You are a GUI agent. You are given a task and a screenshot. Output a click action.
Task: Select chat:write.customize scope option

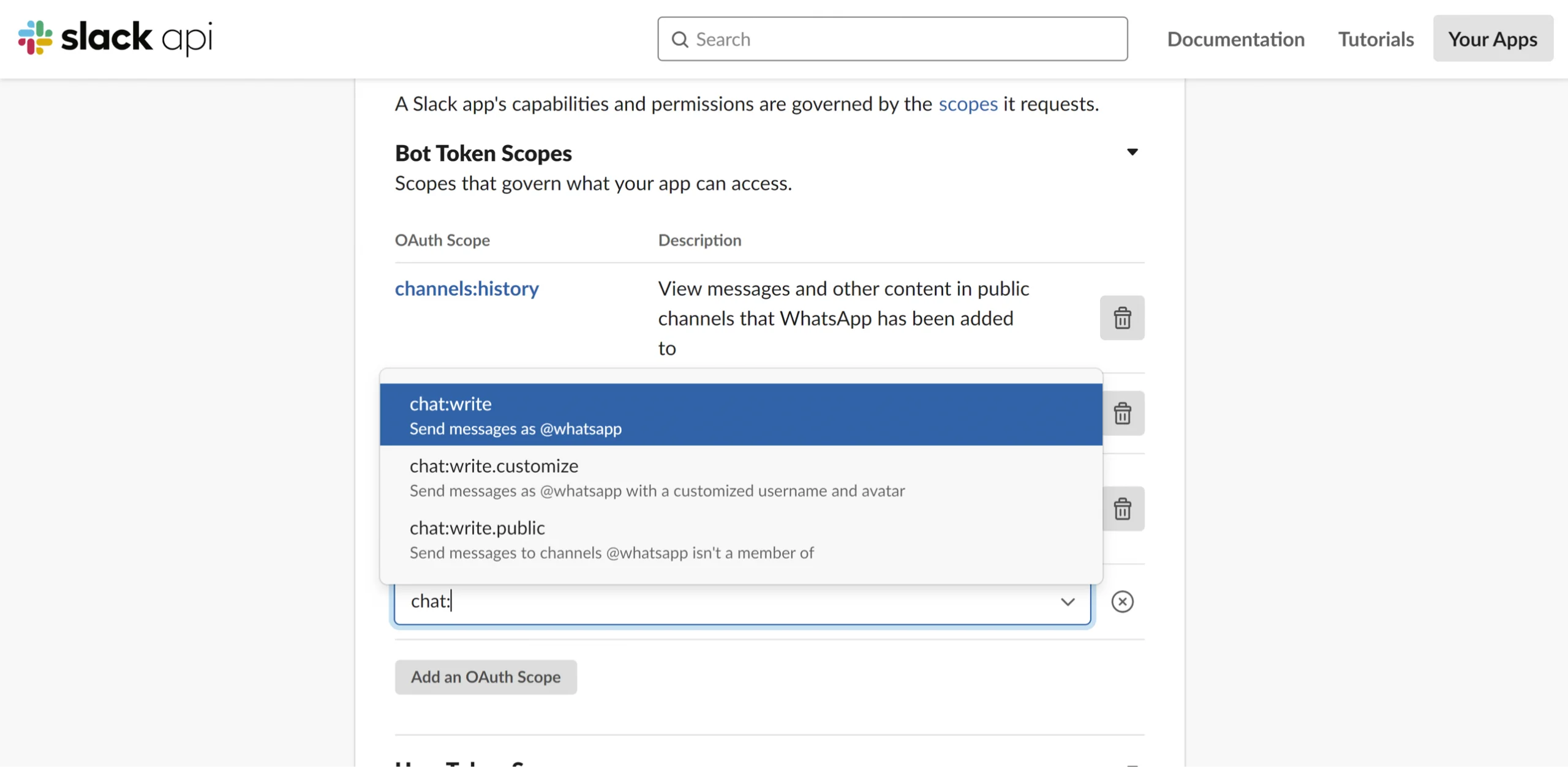[740, 476]
